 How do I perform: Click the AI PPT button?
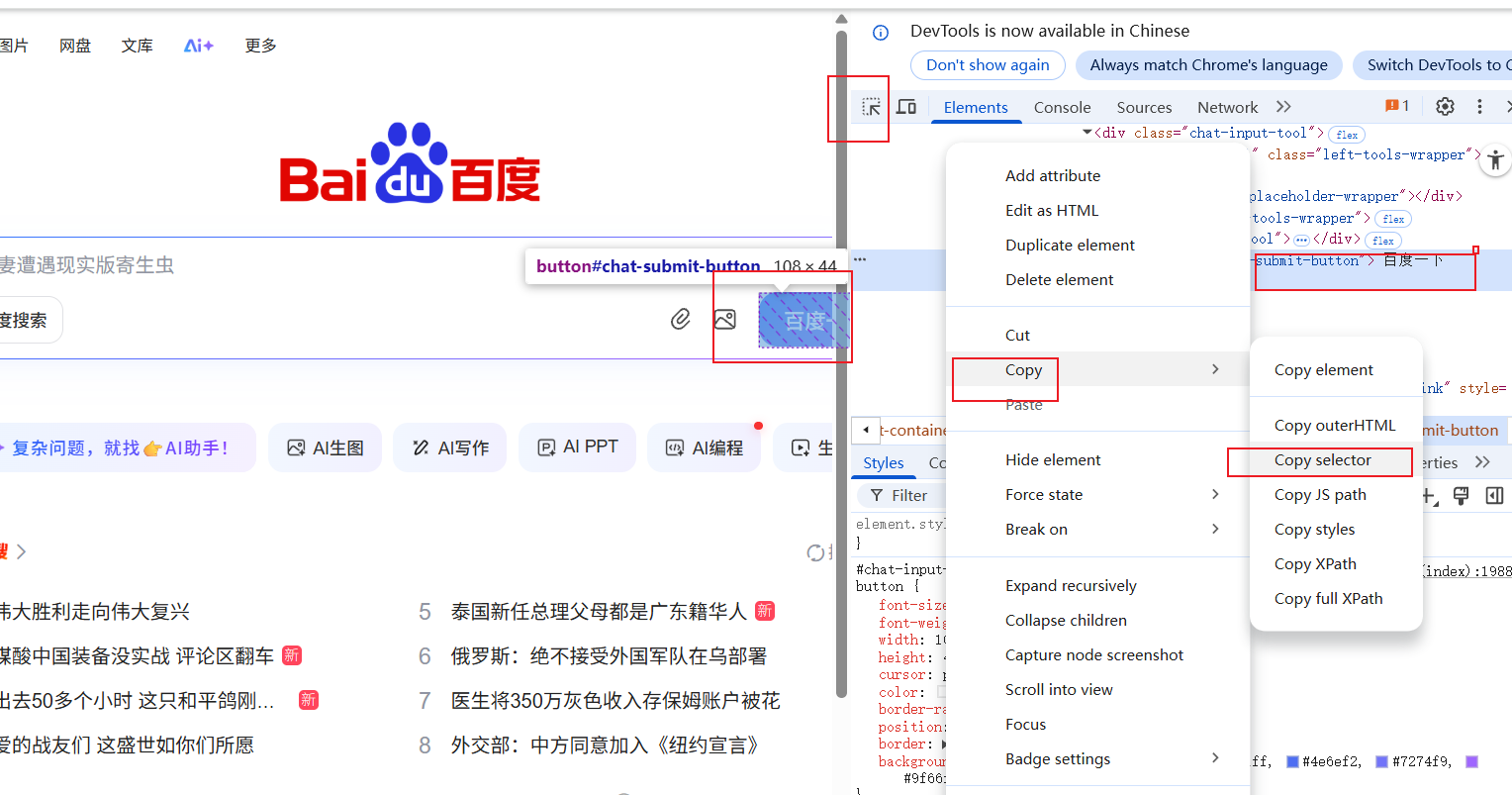pos(578,447)
